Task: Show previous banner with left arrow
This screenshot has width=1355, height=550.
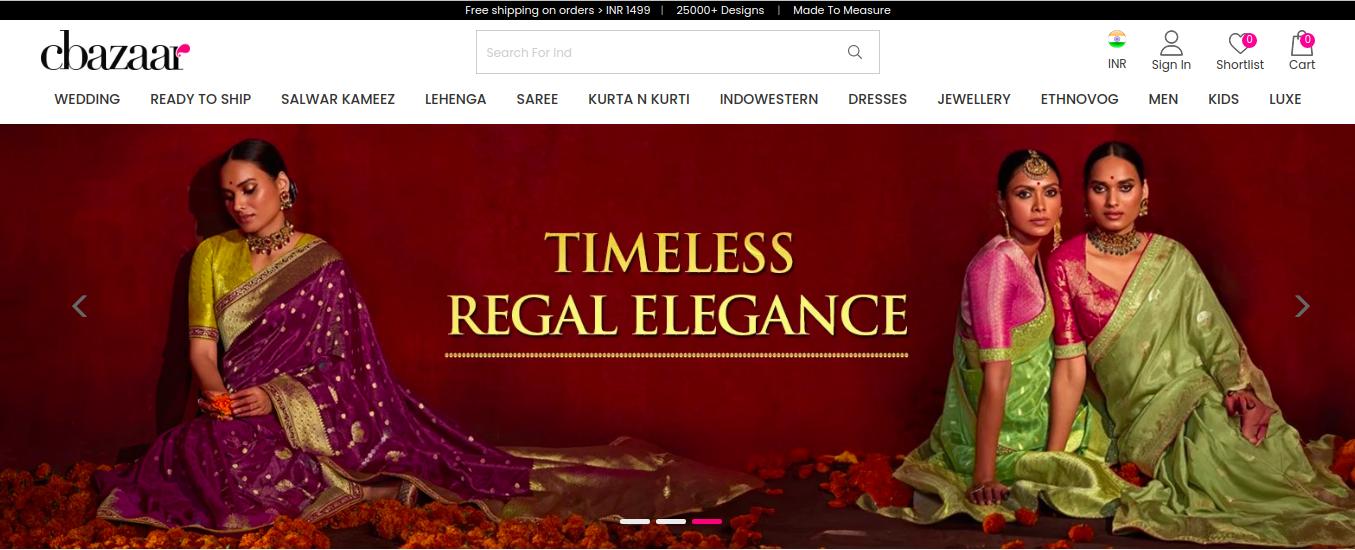Action: coord(79,306)
